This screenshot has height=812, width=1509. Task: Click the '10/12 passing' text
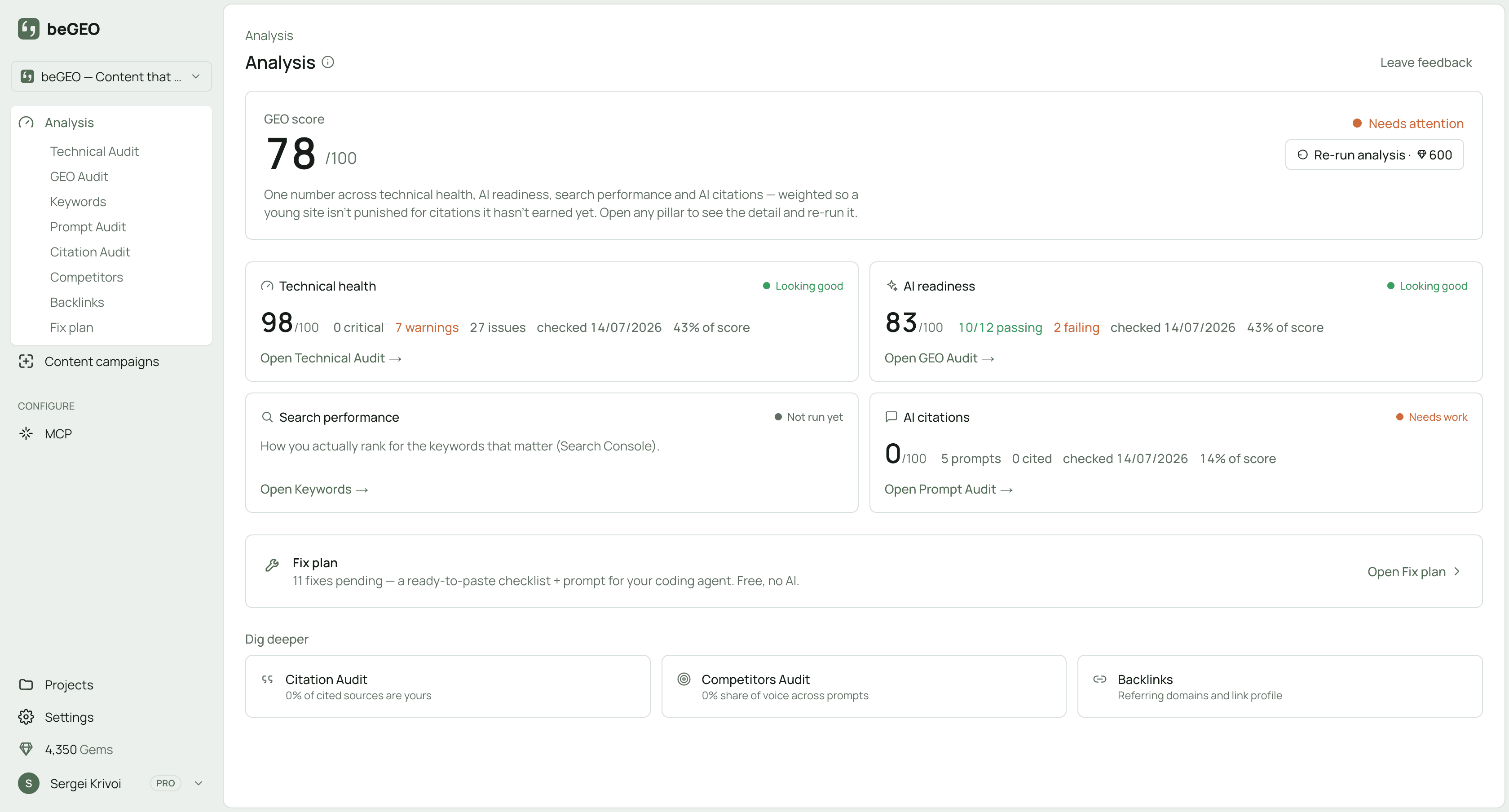pyautogui.click(x=1000, y=327)
